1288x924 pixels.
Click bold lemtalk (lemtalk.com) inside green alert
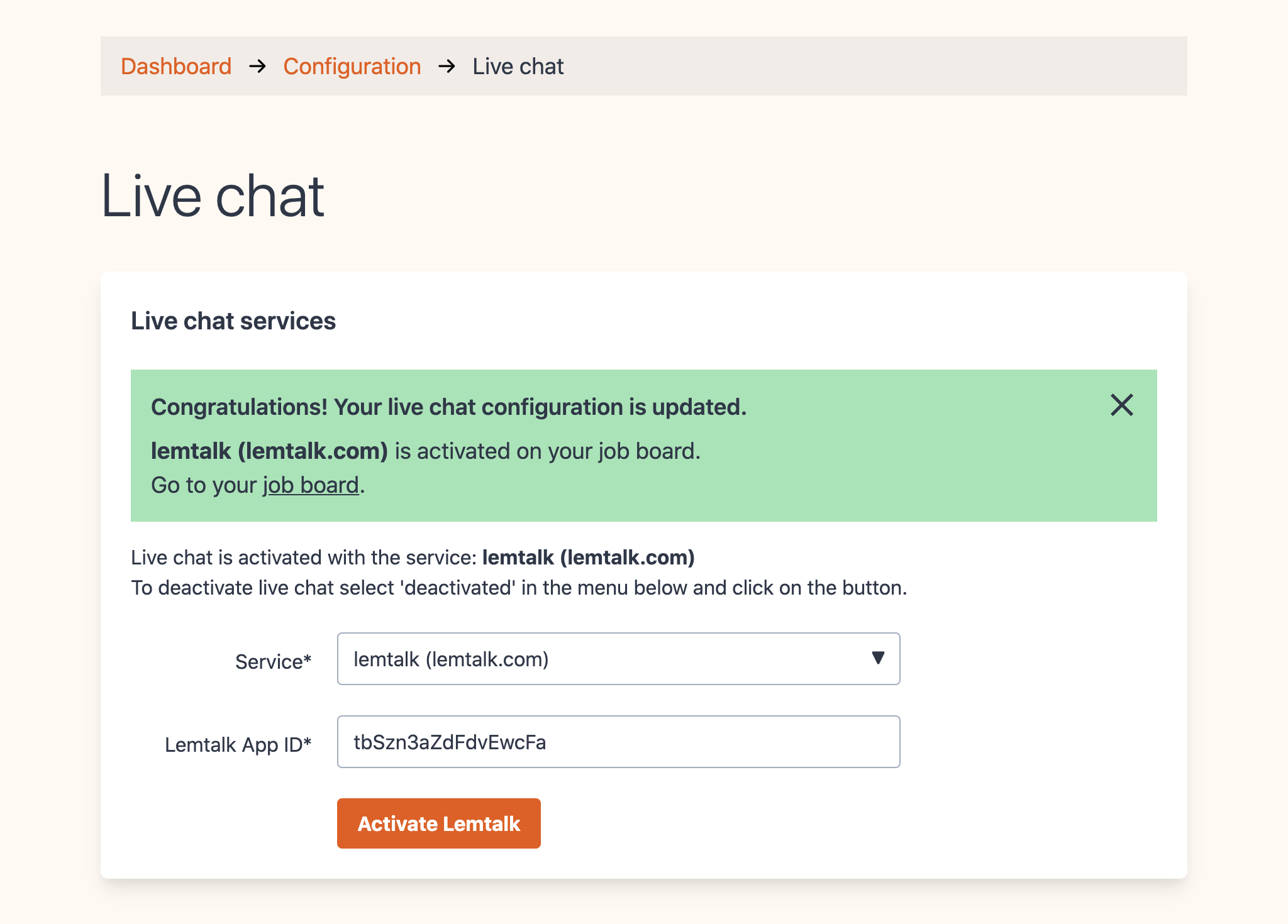pyautogui.click(x=269, y=451)
